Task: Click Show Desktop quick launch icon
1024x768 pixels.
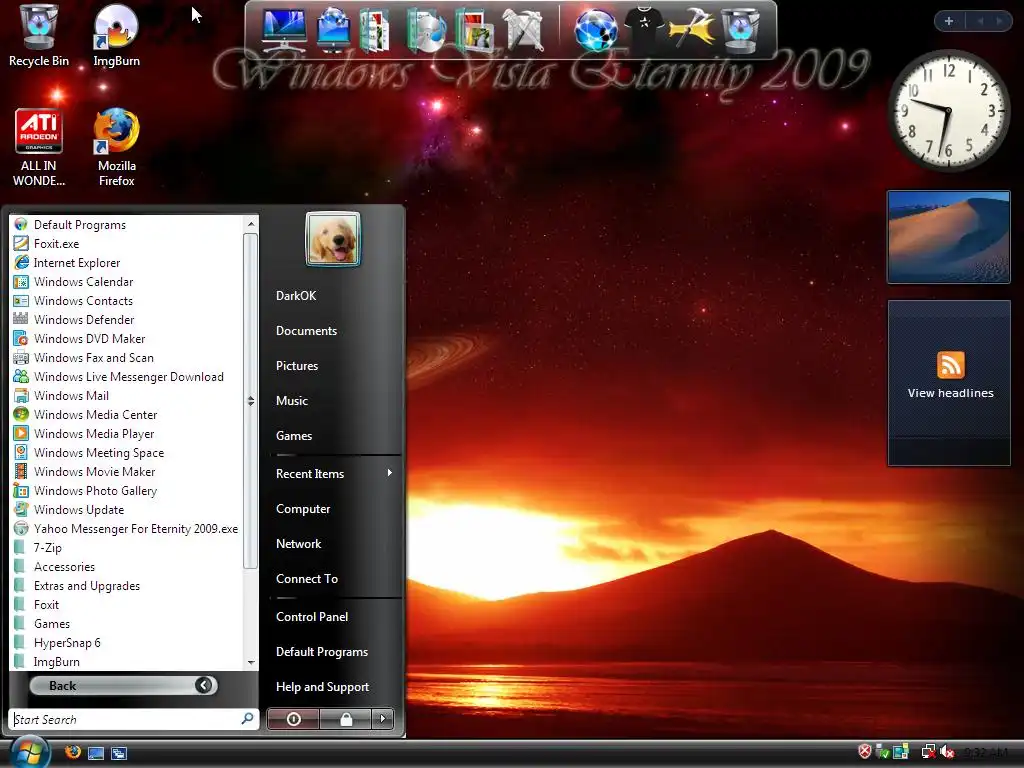Action: (96, 753)
